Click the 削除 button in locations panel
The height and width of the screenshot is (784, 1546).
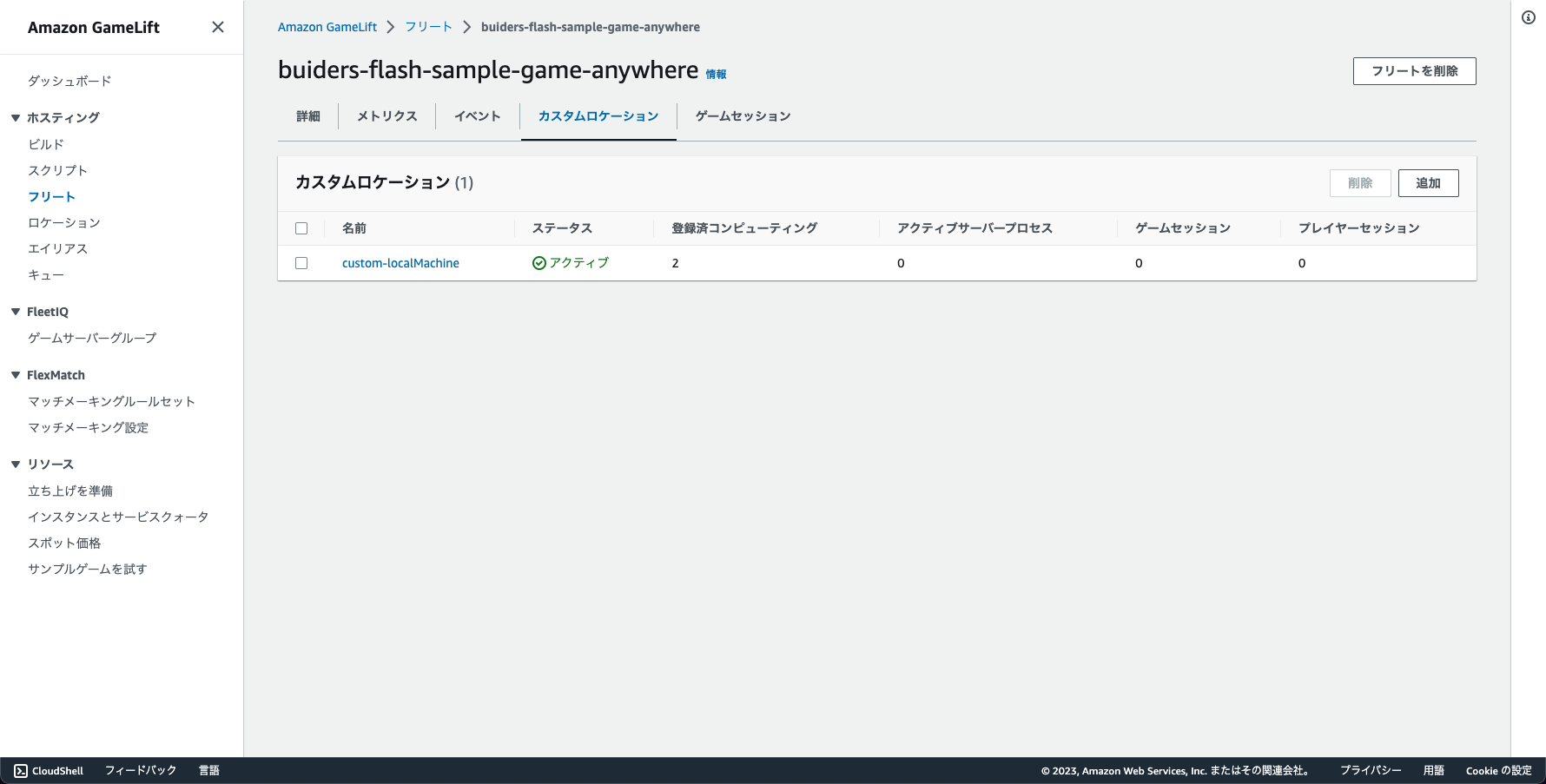pyautogui.click(x=1360, y=183)
